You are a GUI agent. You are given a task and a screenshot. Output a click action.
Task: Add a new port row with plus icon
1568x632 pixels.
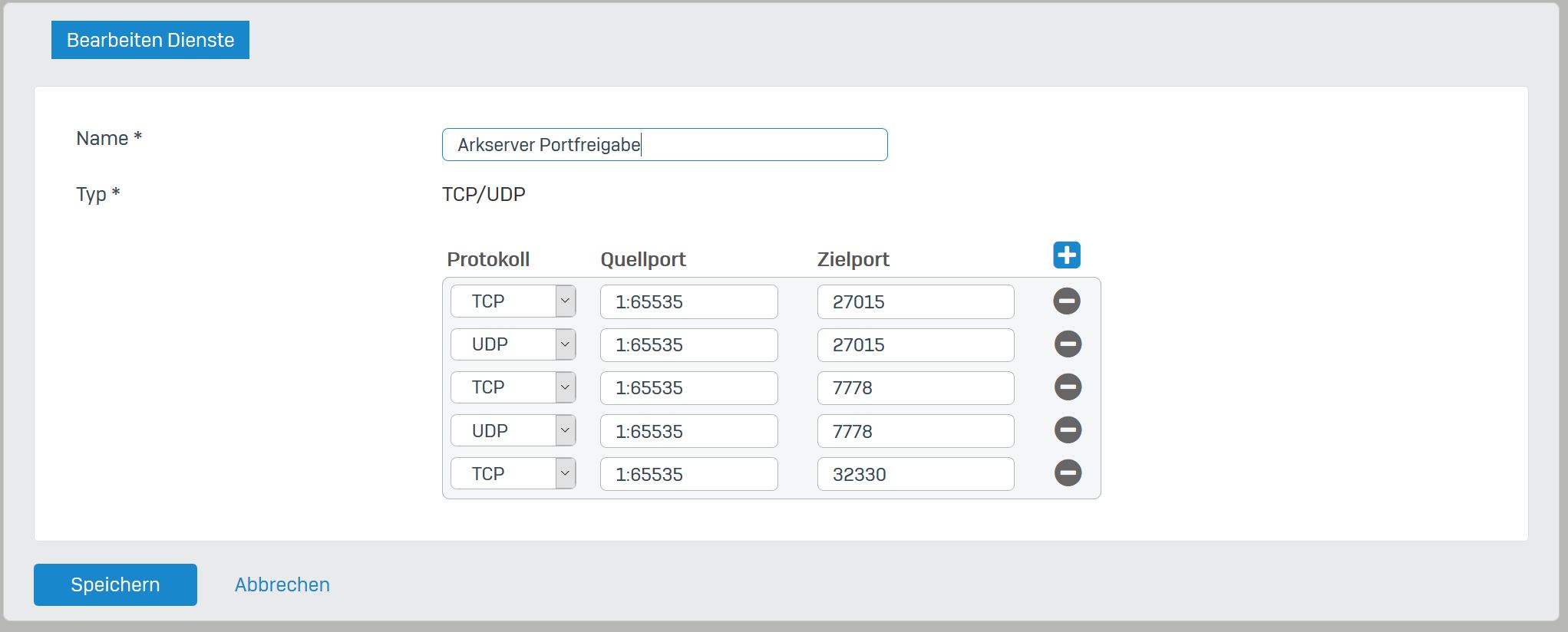(x=1067, y=255)
